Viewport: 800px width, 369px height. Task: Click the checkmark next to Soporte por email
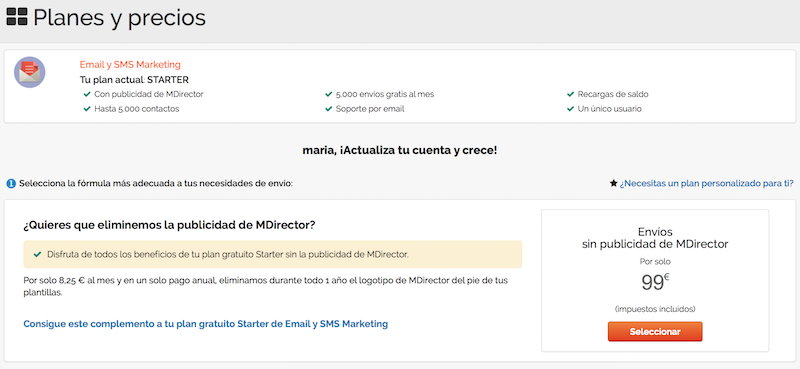[x=329, y=109]
